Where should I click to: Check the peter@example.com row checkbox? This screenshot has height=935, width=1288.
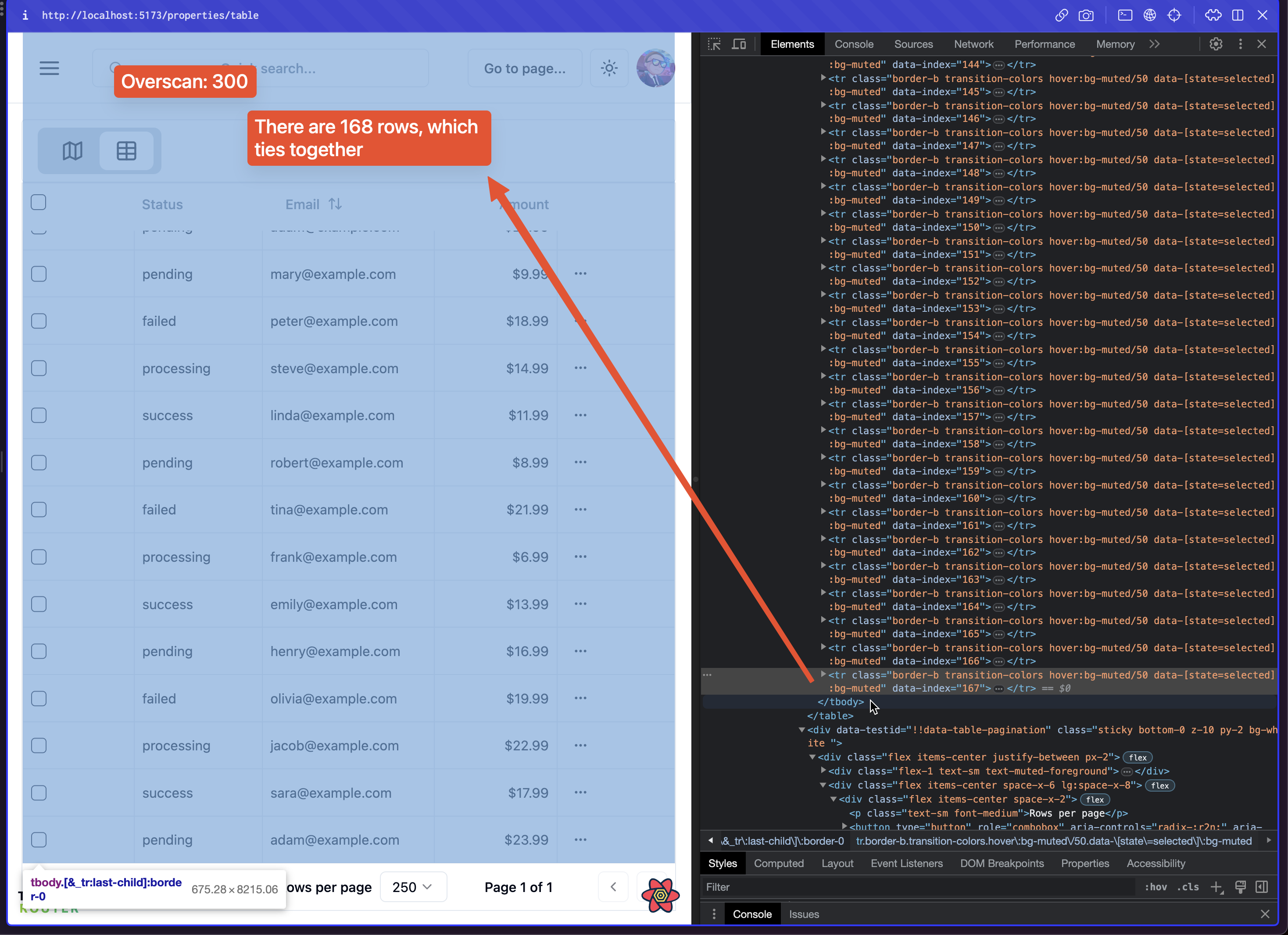click(x=39, y=321)
